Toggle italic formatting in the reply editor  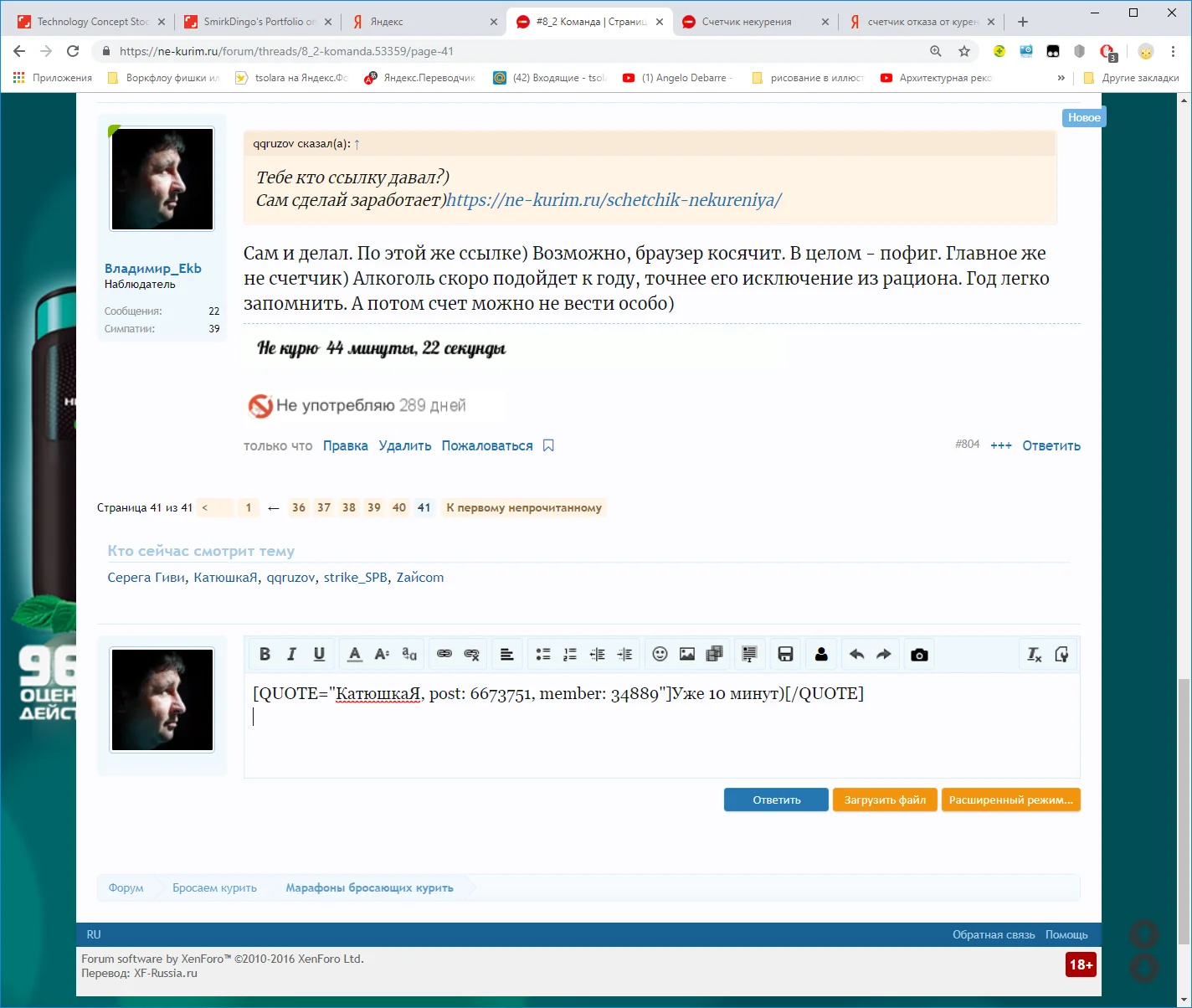[x=291, y=655]
